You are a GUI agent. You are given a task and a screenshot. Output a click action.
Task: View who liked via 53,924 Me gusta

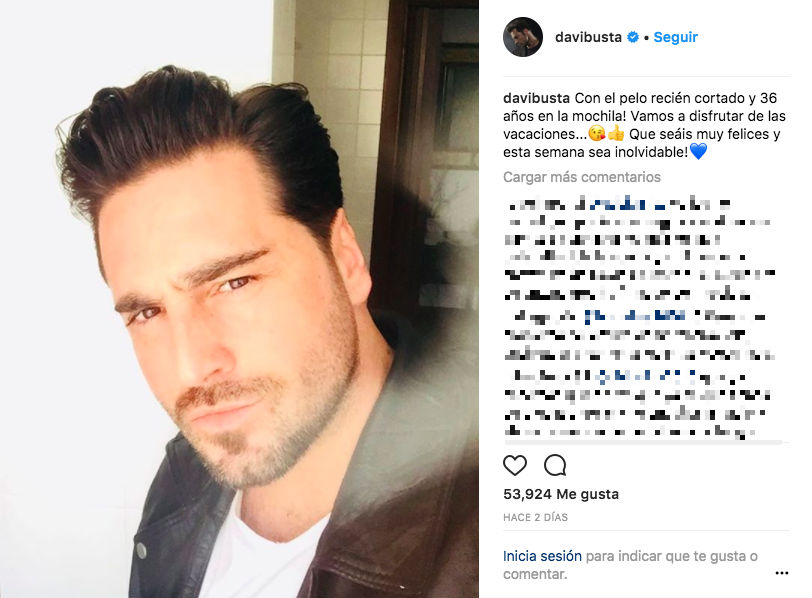(x=561, y=494)
